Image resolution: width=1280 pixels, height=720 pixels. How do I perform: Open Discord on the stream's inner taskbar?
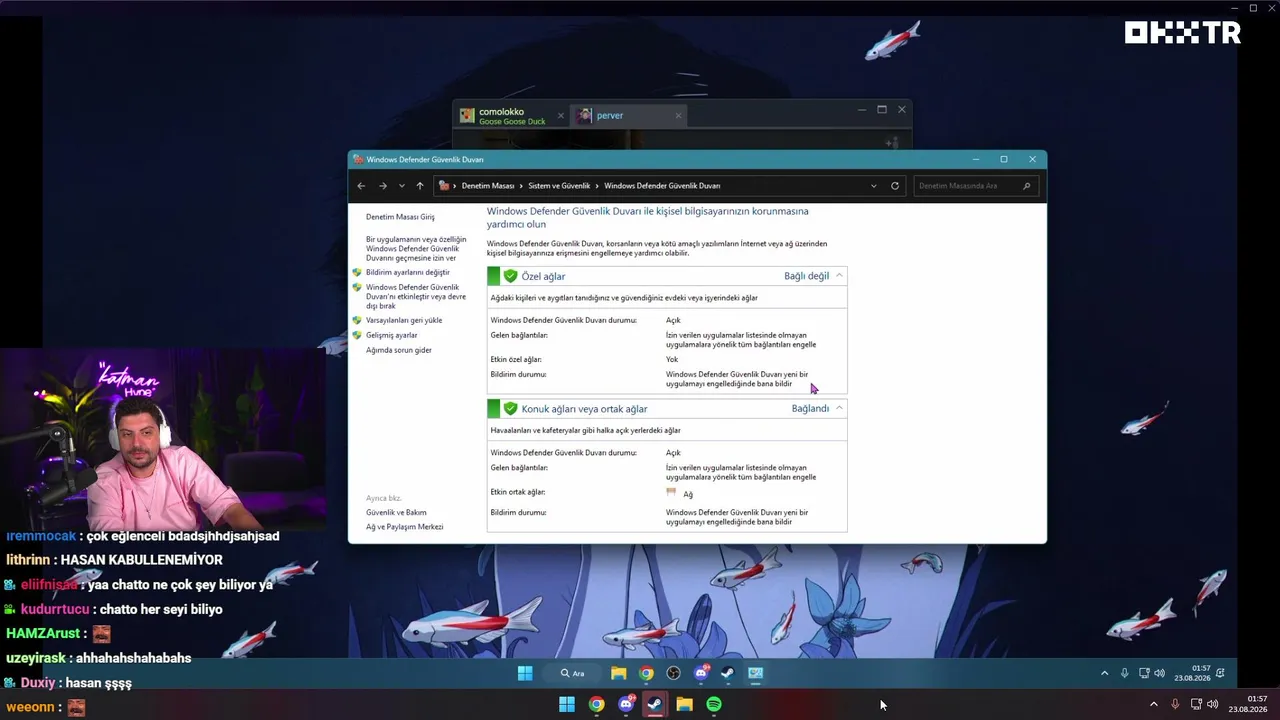point(701,673)
